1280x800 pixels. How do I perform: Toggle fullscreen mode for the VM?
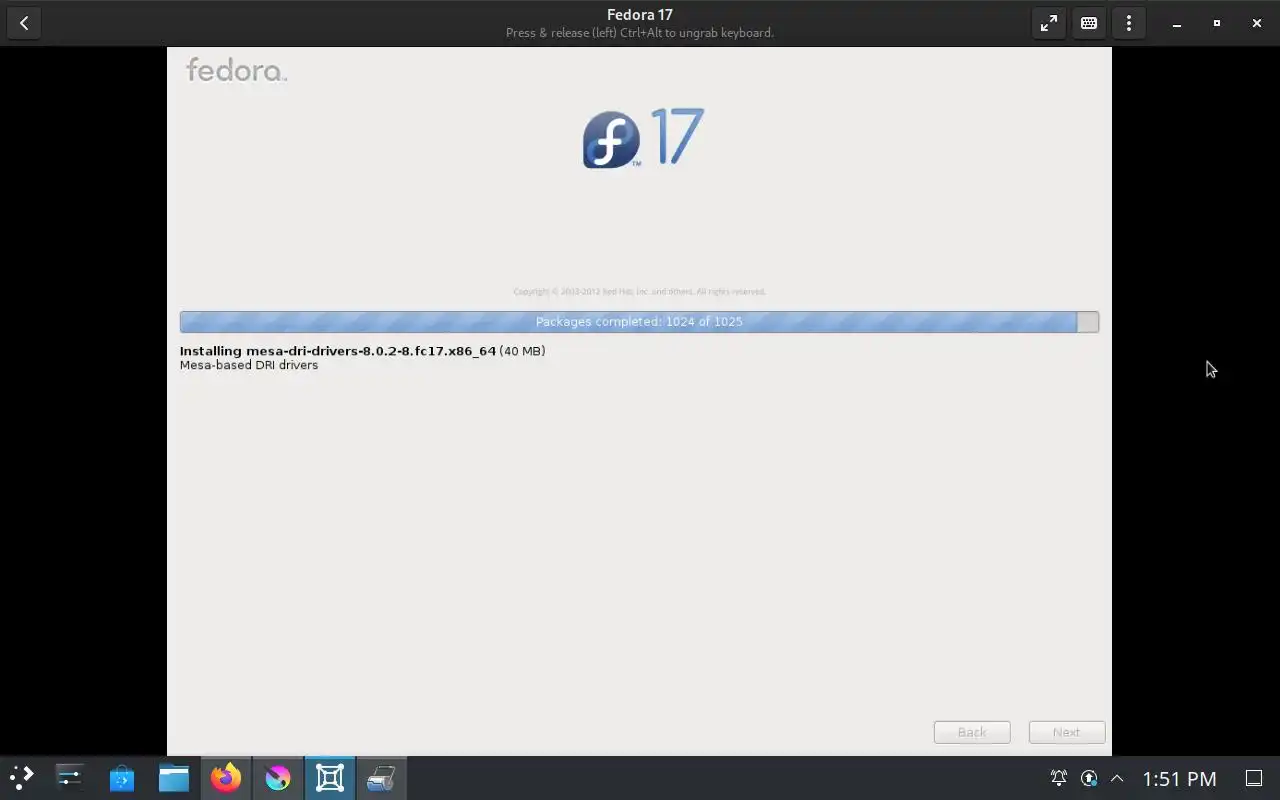[1049, 23]
